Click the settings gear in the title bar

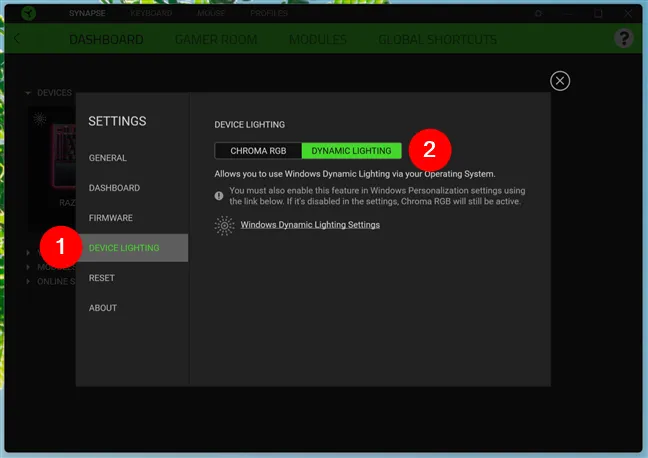coord(538,14)
